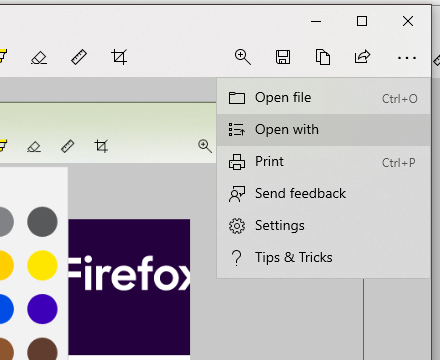Click the eraser icon in the captured image
The width and height of the screenshot is (440, 360).
(34, 147)
